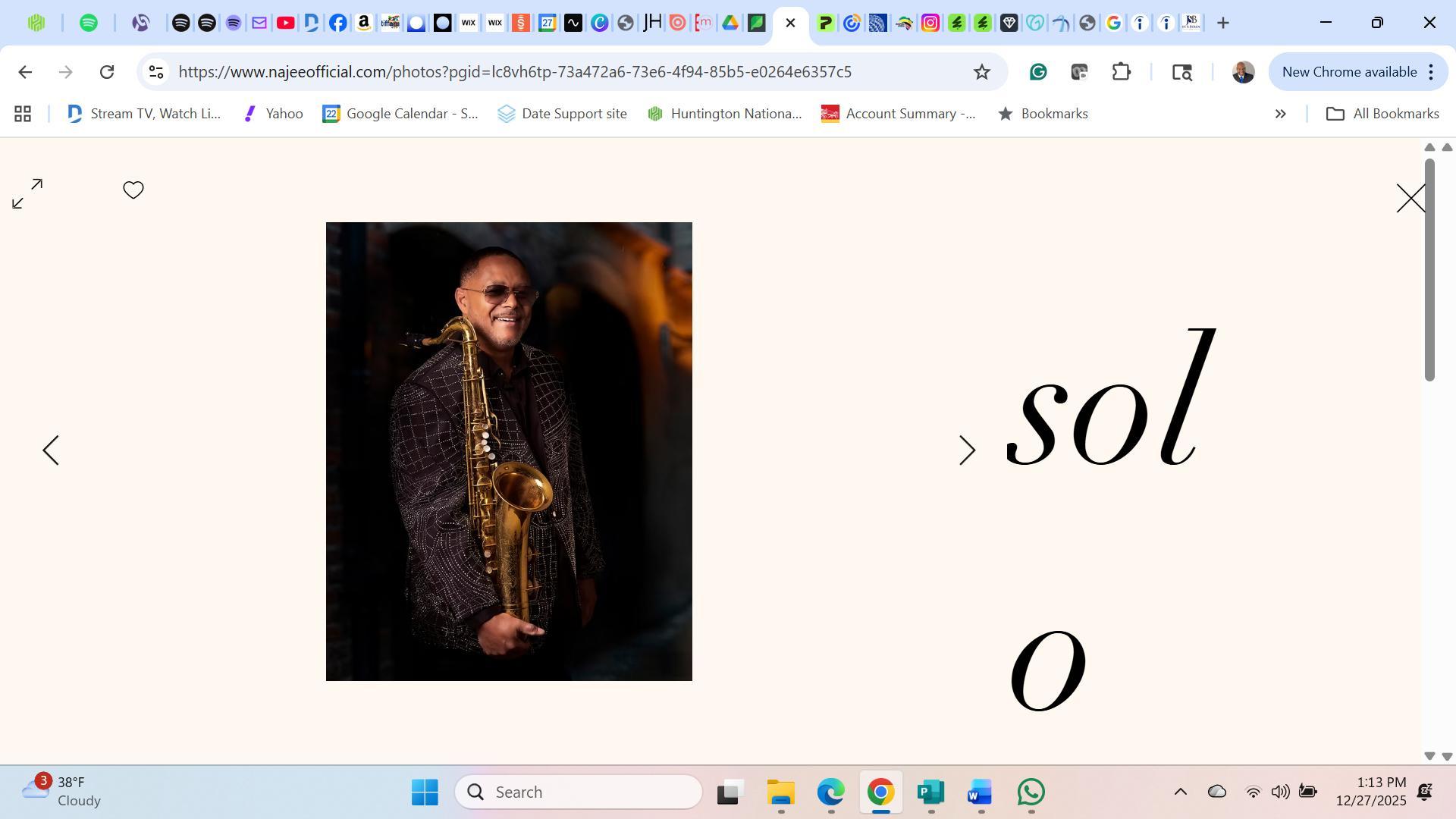The image size is (1456, 819).
Task: Expand hidden bookmarks chevron
Action: (1281, 114)
